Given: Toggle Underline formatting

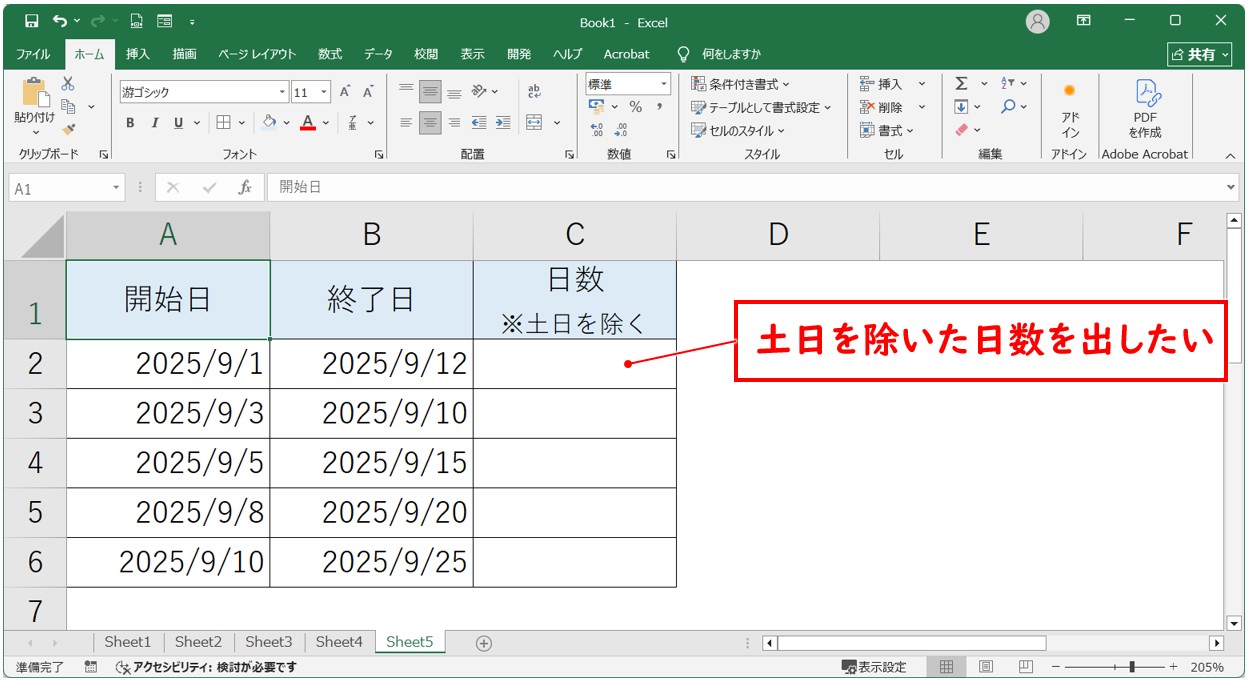Looking at the screenshot, I should coord(178,123).
